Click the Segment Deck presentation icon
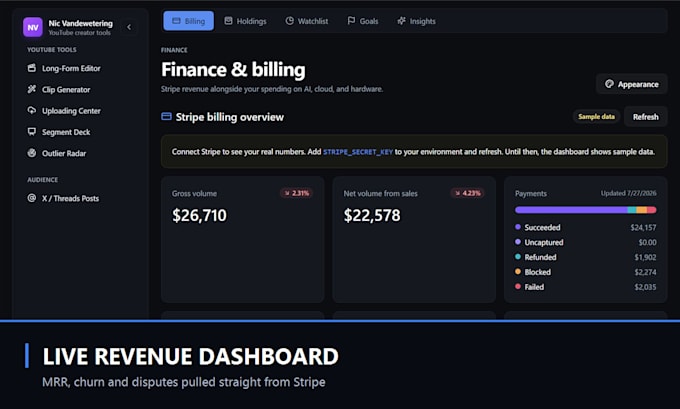The image size is (680, 409). pyautogui.click(x=32, y=132)
